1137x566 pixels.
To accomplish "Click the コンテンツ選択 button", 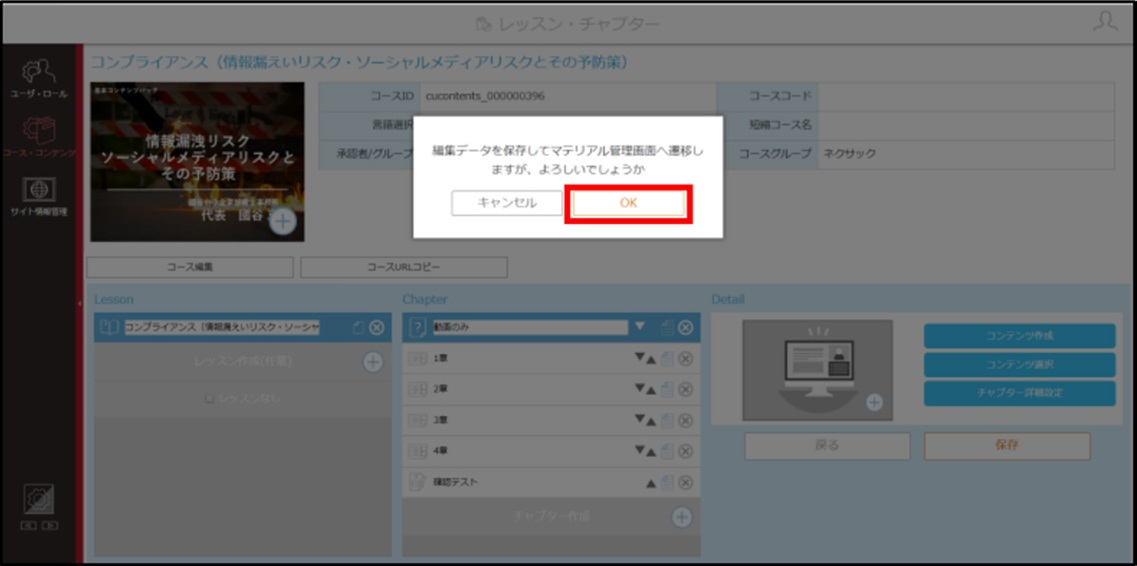I will 1020,365.
